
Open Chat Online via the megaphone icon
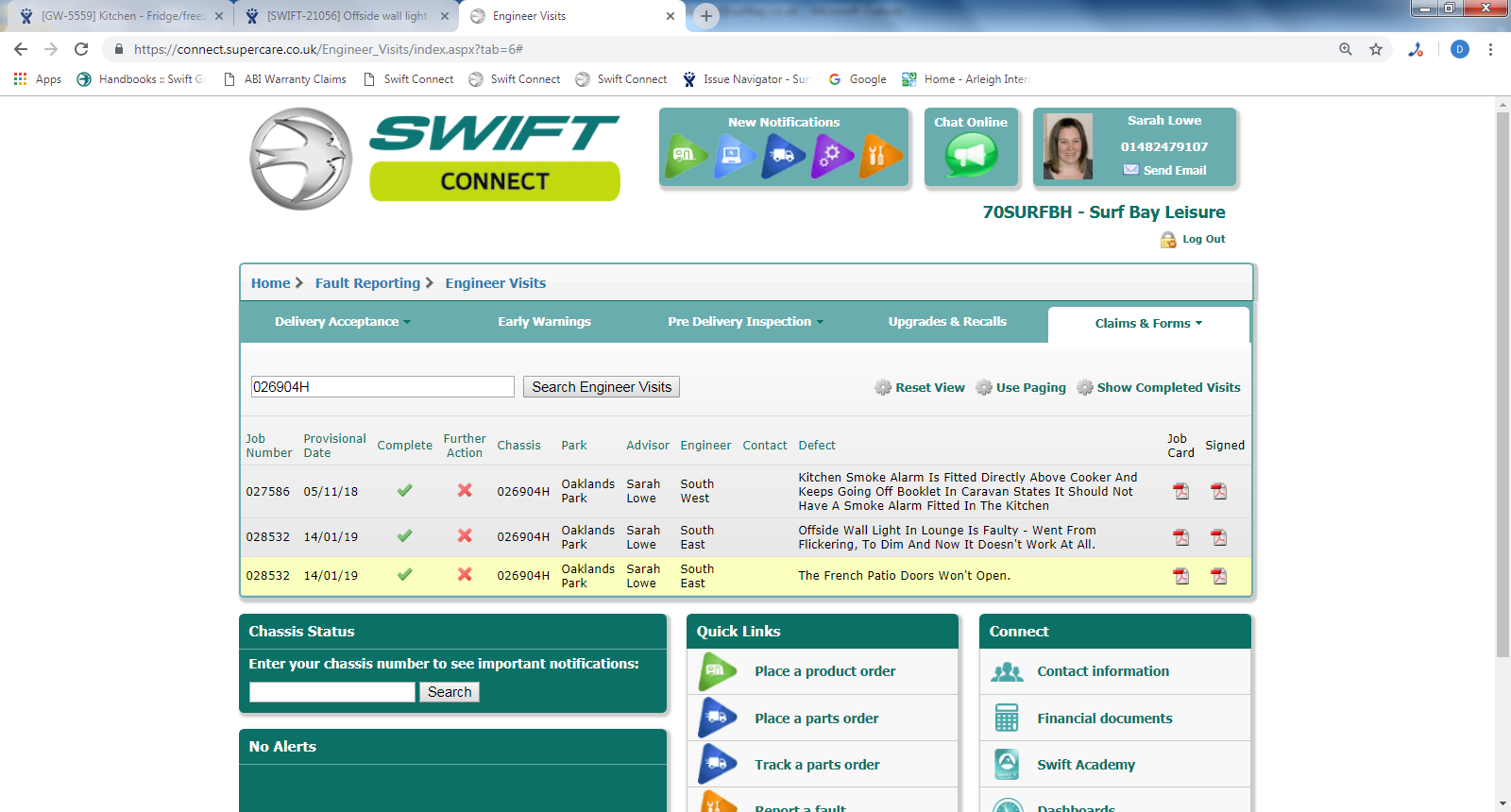(971, 155)
